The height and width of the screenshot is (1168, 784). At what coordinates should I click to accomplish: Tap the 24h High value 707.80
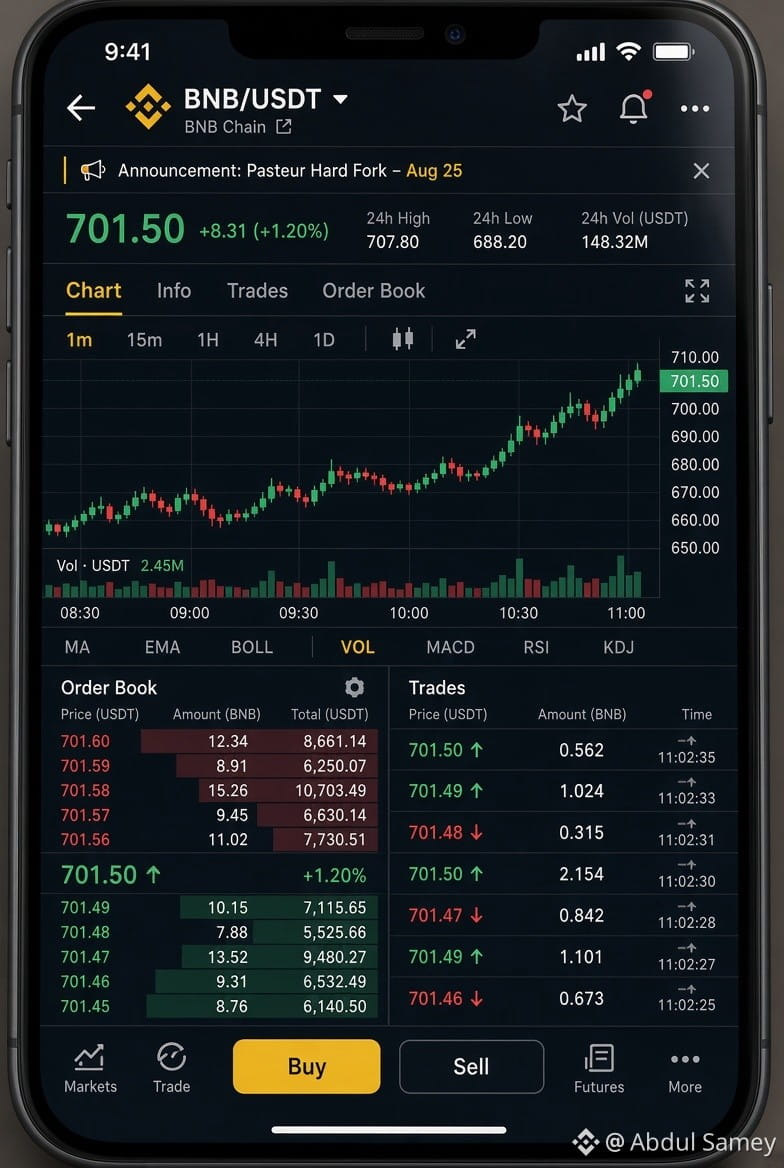pyautogui.click(x=393, y=242)
